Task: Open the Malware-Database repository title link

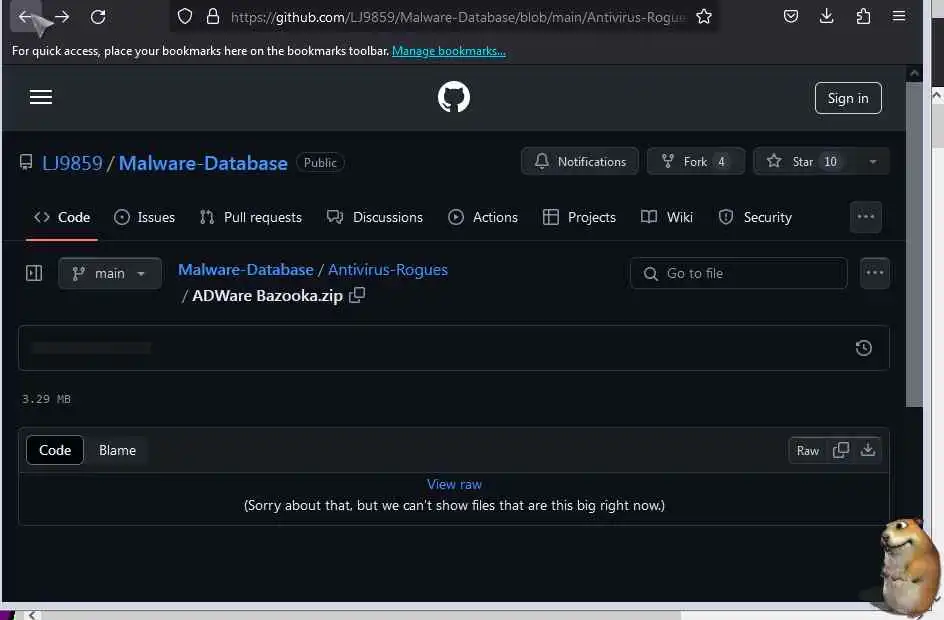Action: [x=203, y=163]
